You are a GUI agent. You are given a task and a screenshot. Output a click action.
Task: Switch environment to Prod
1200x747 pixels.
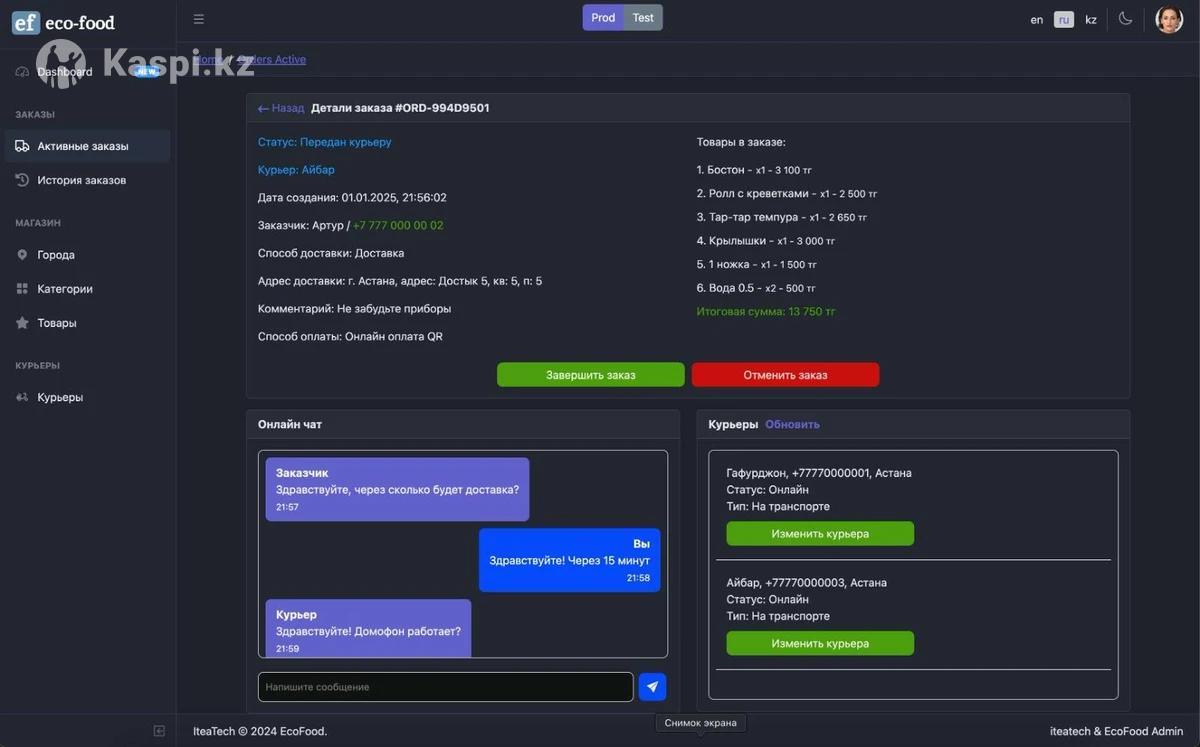point(603,18)
